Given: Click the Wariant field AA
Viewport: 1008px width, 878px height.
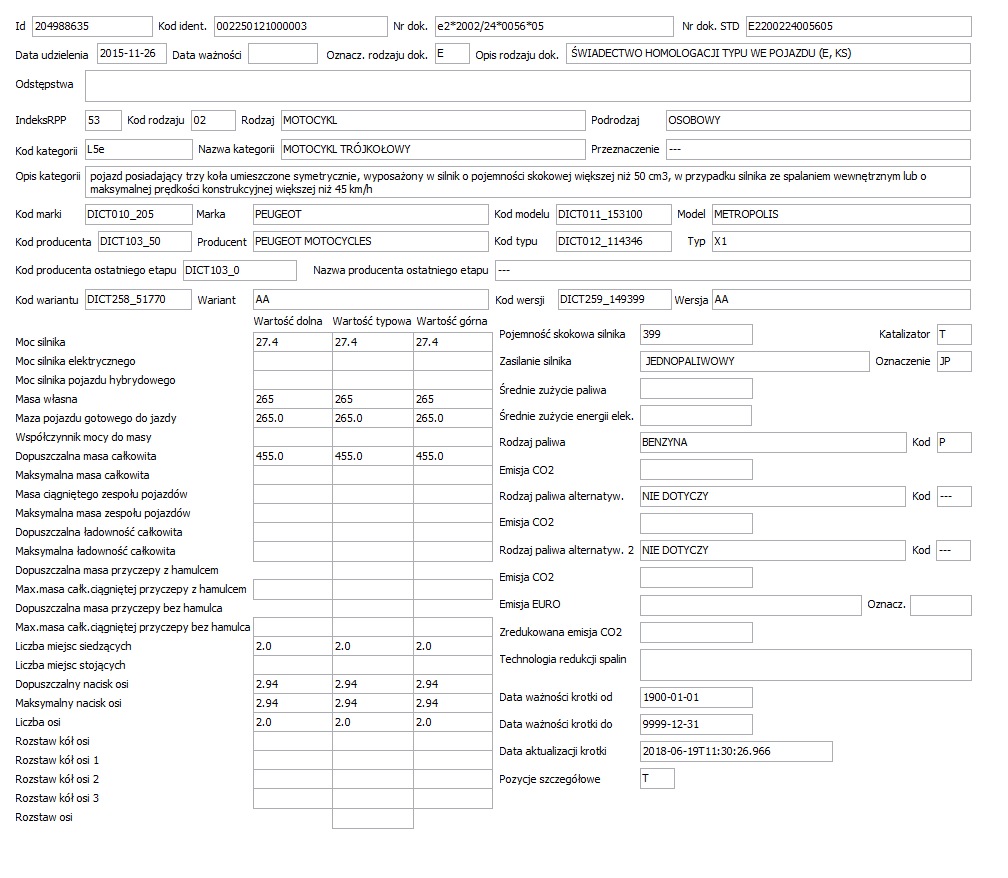Looking at the screenshot, I should pyautogui.click(x=371, y=300).
